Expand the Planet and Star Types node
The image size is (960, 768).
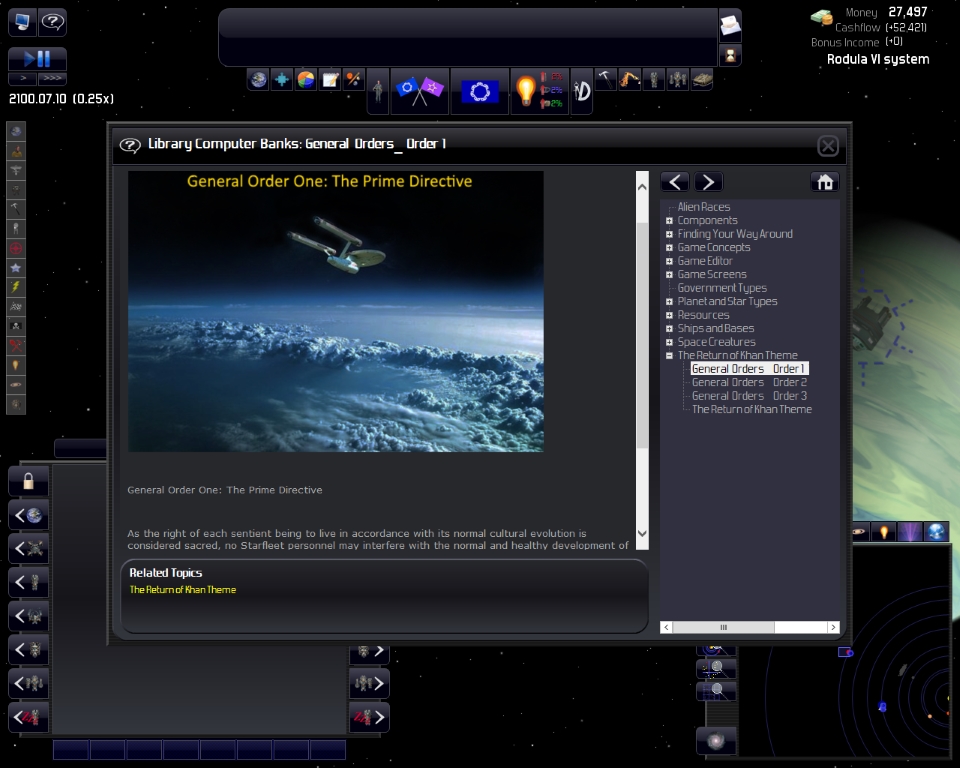point(669,301)
